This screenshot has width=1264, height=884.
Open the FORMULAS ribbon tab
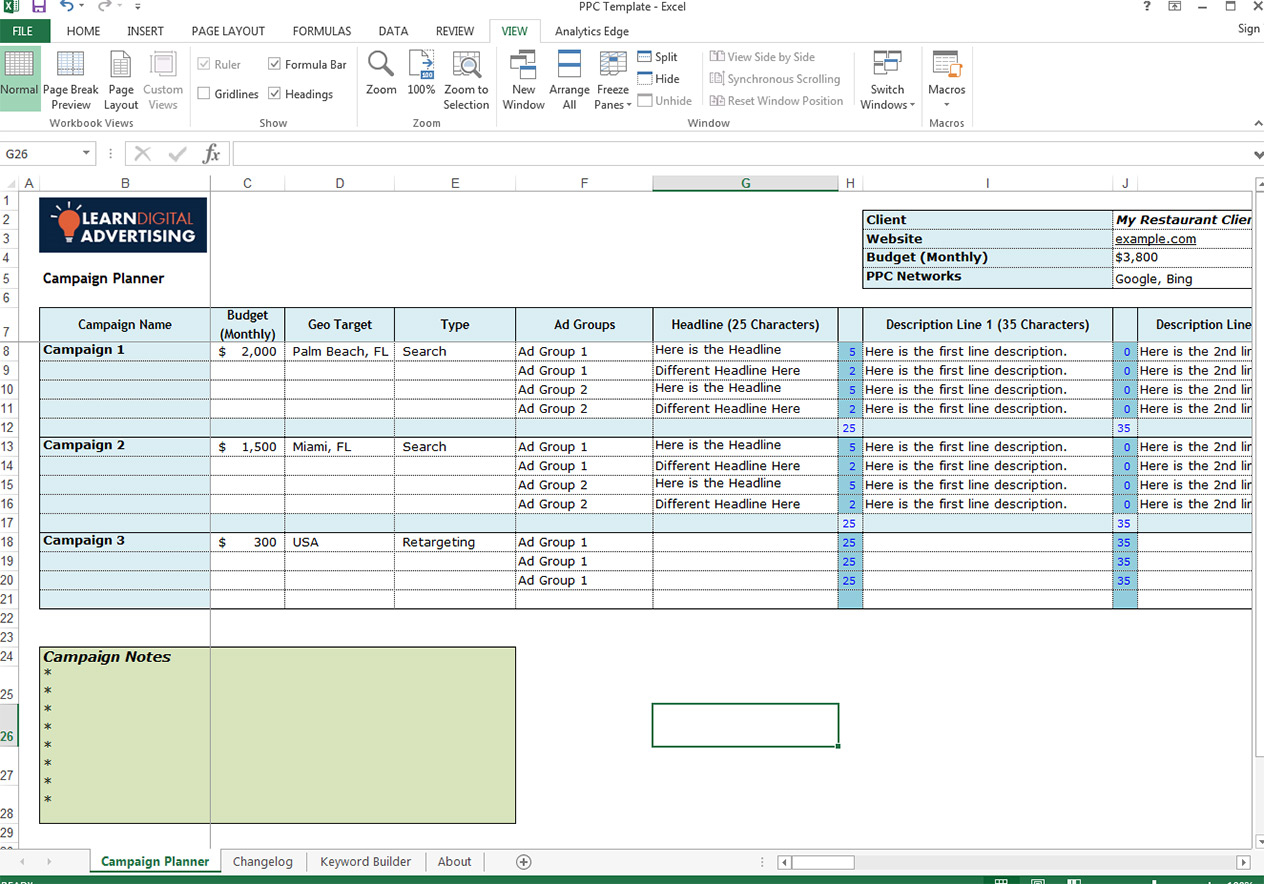(322, 31)
